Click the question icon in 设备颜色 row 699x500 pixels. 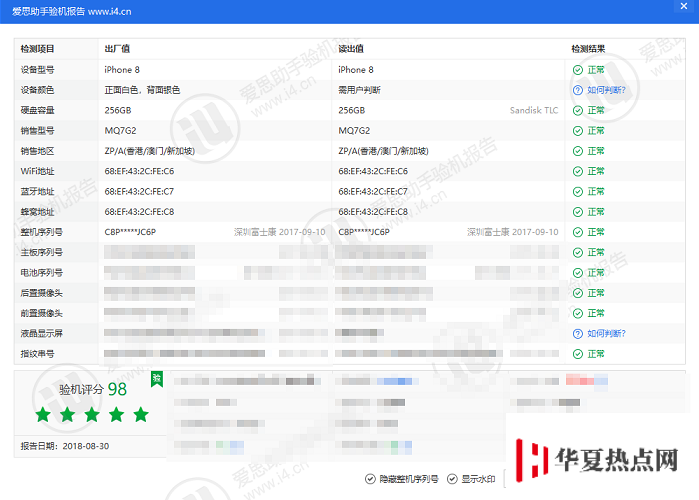pos(578,90)
